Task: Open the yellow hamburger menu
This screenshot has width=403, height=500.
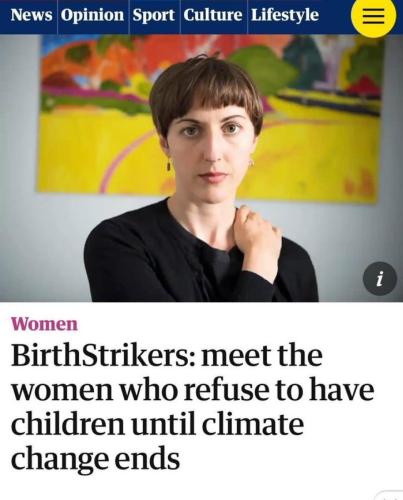Action: point(374,16)
